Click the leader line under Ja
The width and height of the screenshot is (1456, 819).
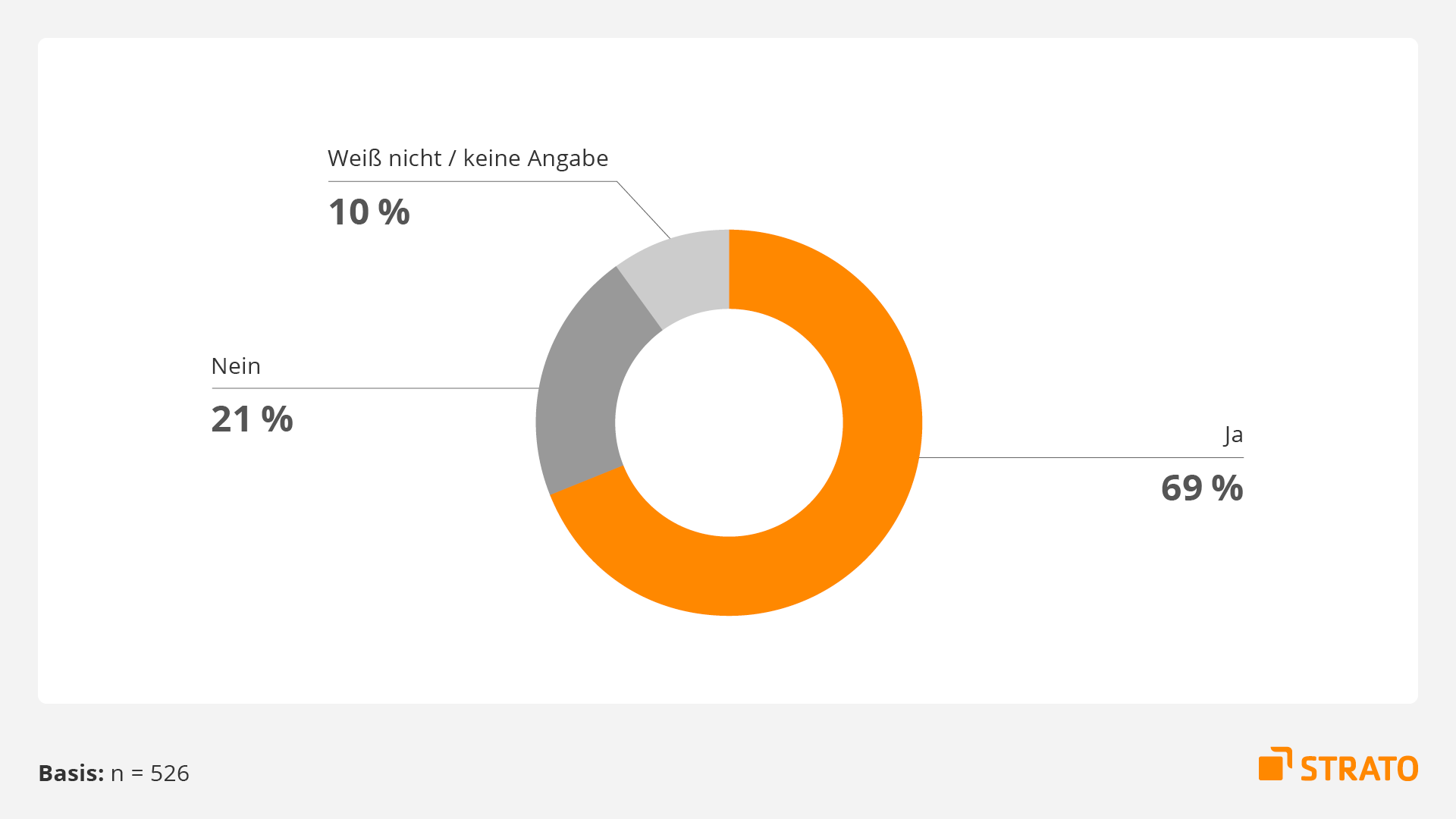pyautogui.click(x=1081, y=457)
